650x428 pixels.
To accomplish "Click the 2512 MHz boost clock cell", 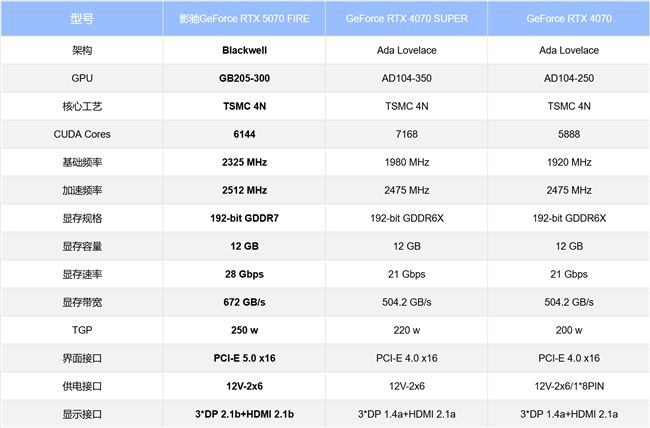I will point(244,190).
